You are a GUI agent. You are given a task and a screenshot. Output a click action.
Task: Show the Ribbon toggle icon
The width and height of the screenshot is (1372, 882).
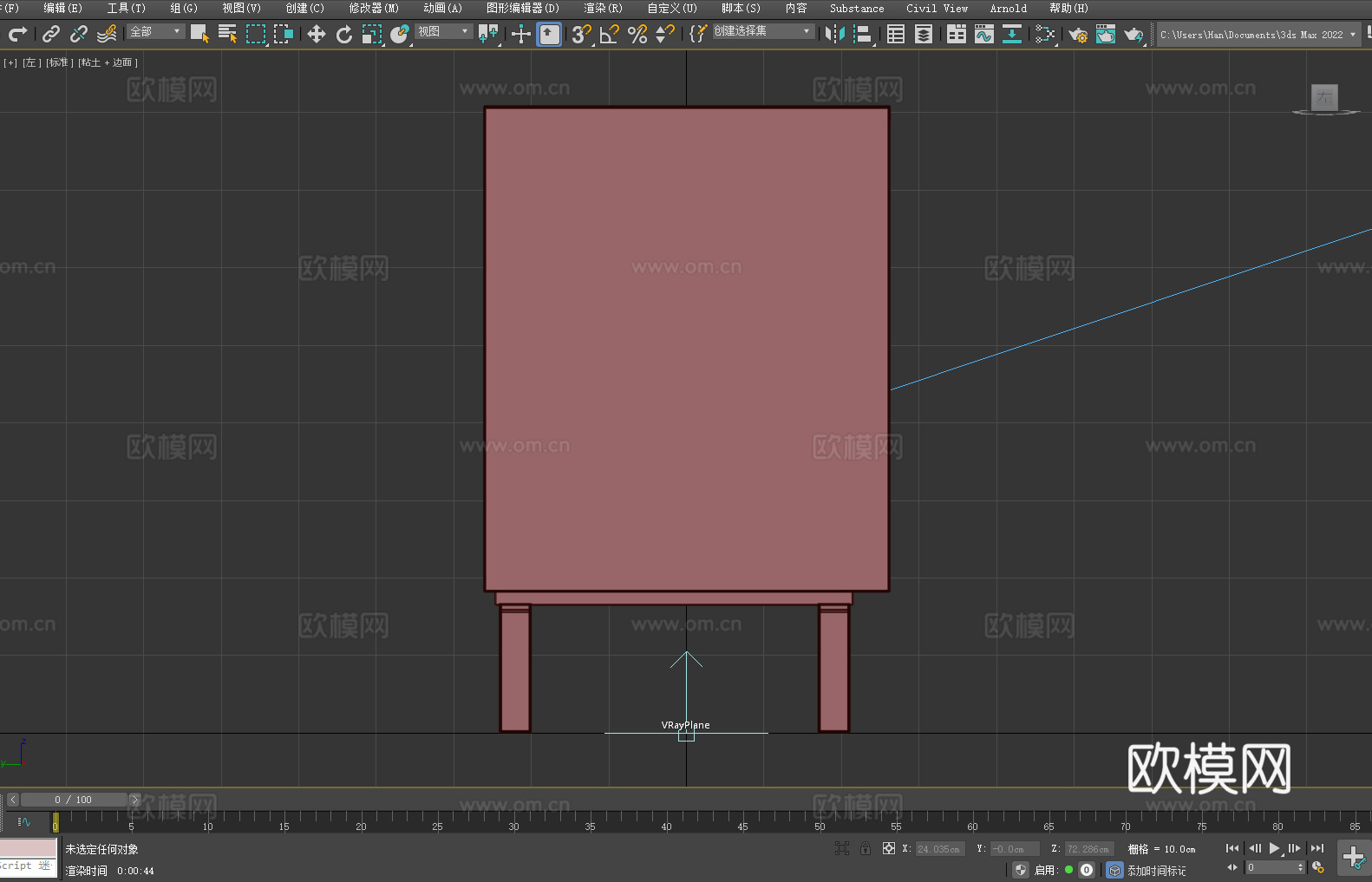coord(957,34)
